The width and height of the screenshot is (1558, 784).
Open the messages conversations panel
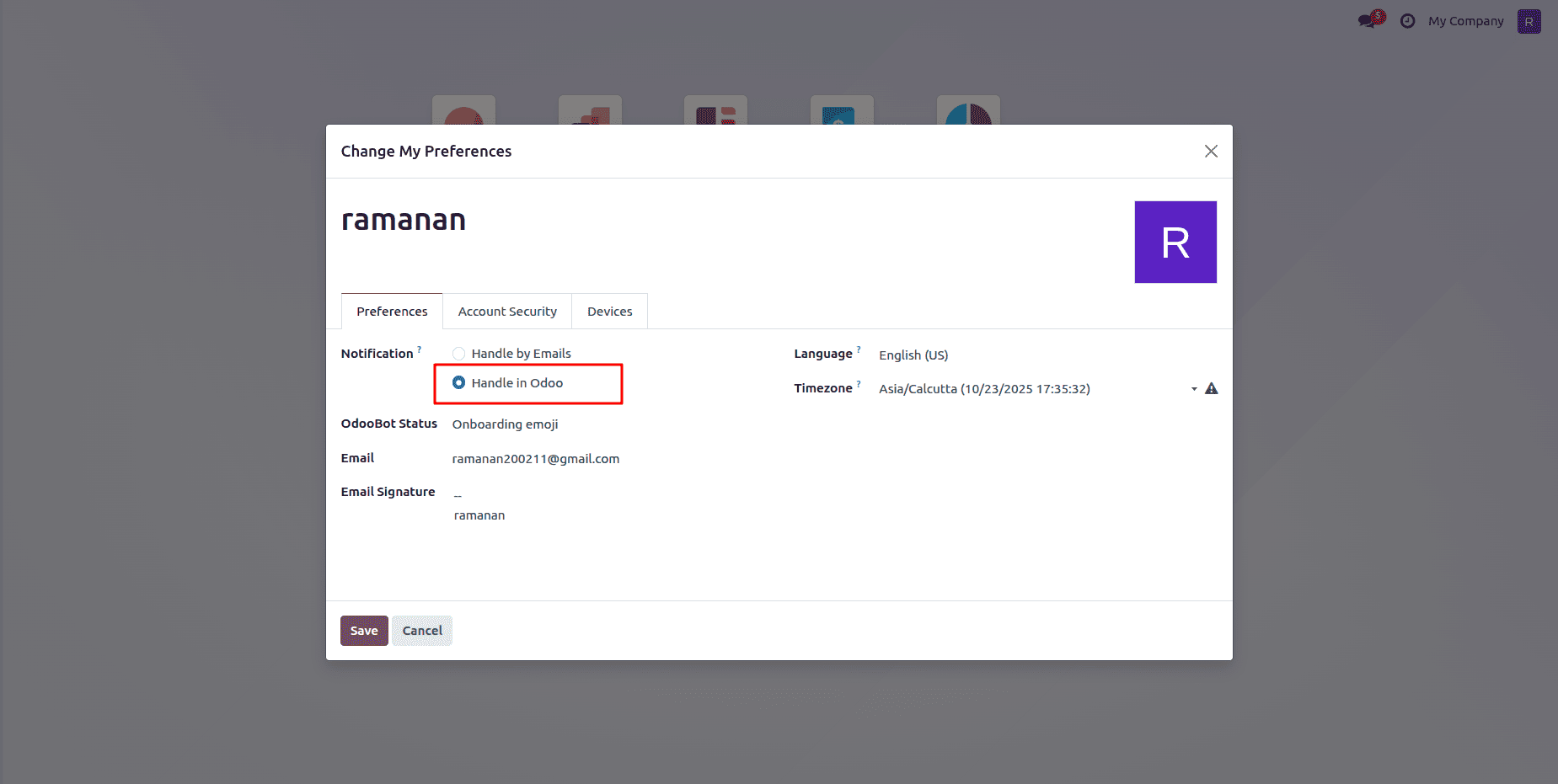[x=1368, y=19]
